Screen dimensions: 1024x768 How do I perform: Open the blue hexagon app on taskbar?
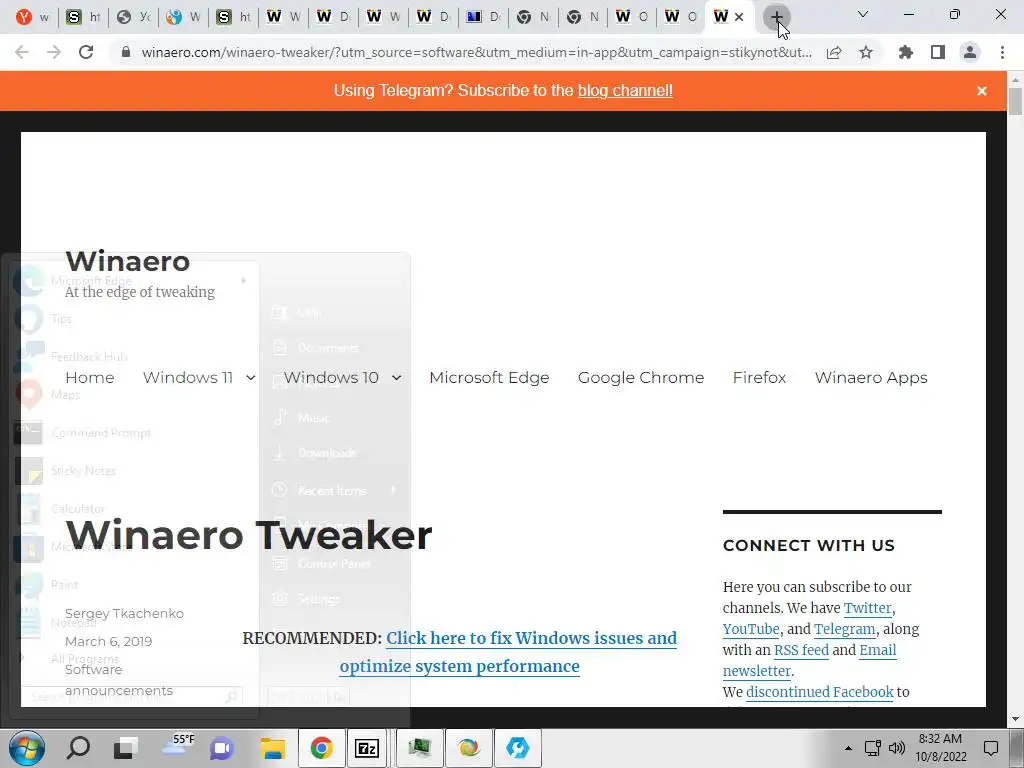click(518, 748)
